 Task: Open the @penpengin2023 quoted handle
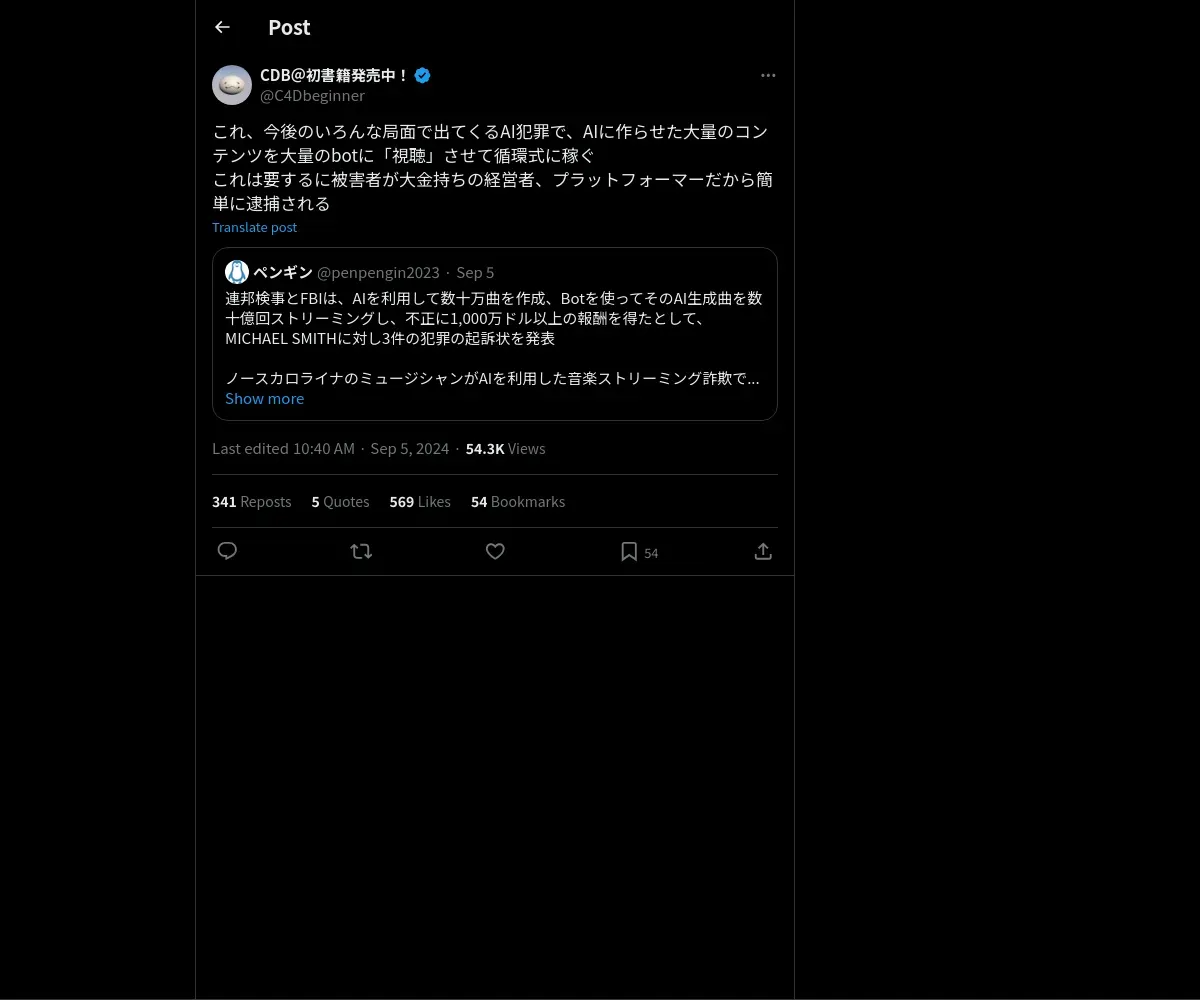pyautogui.click(x=378, y=272)
